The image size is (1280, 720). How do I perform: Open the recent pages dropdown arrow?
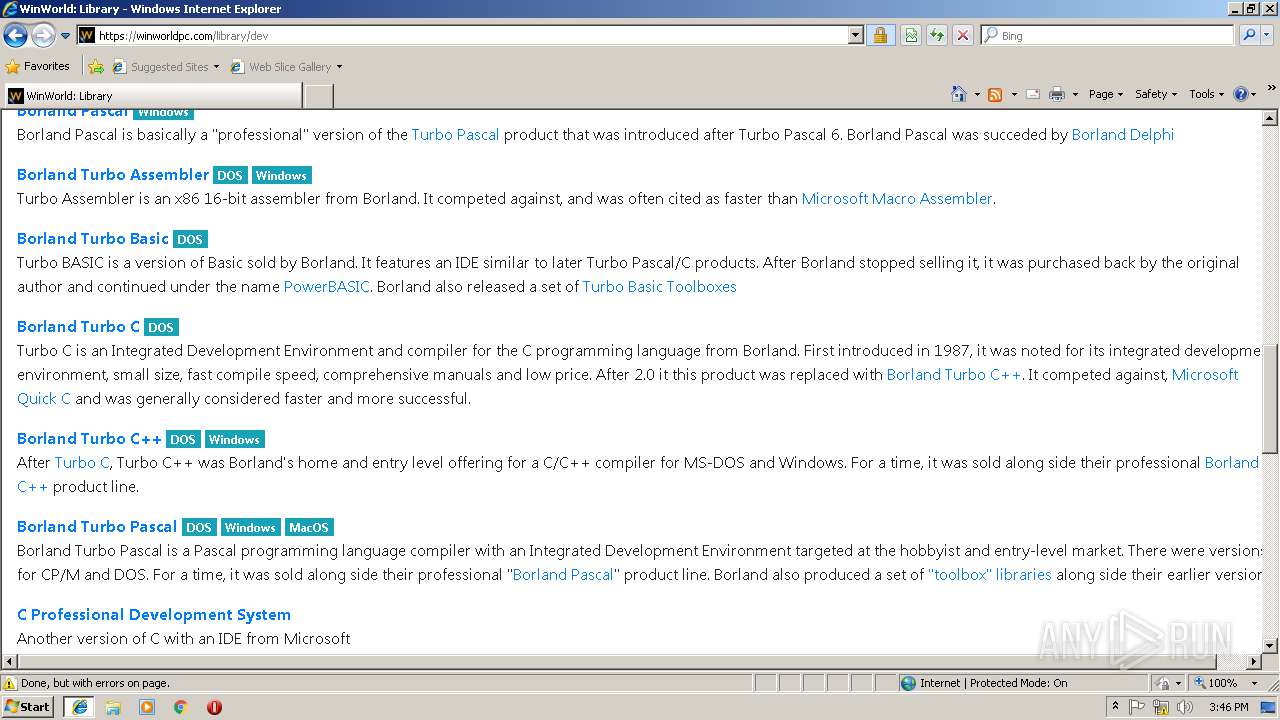(66, 36)
